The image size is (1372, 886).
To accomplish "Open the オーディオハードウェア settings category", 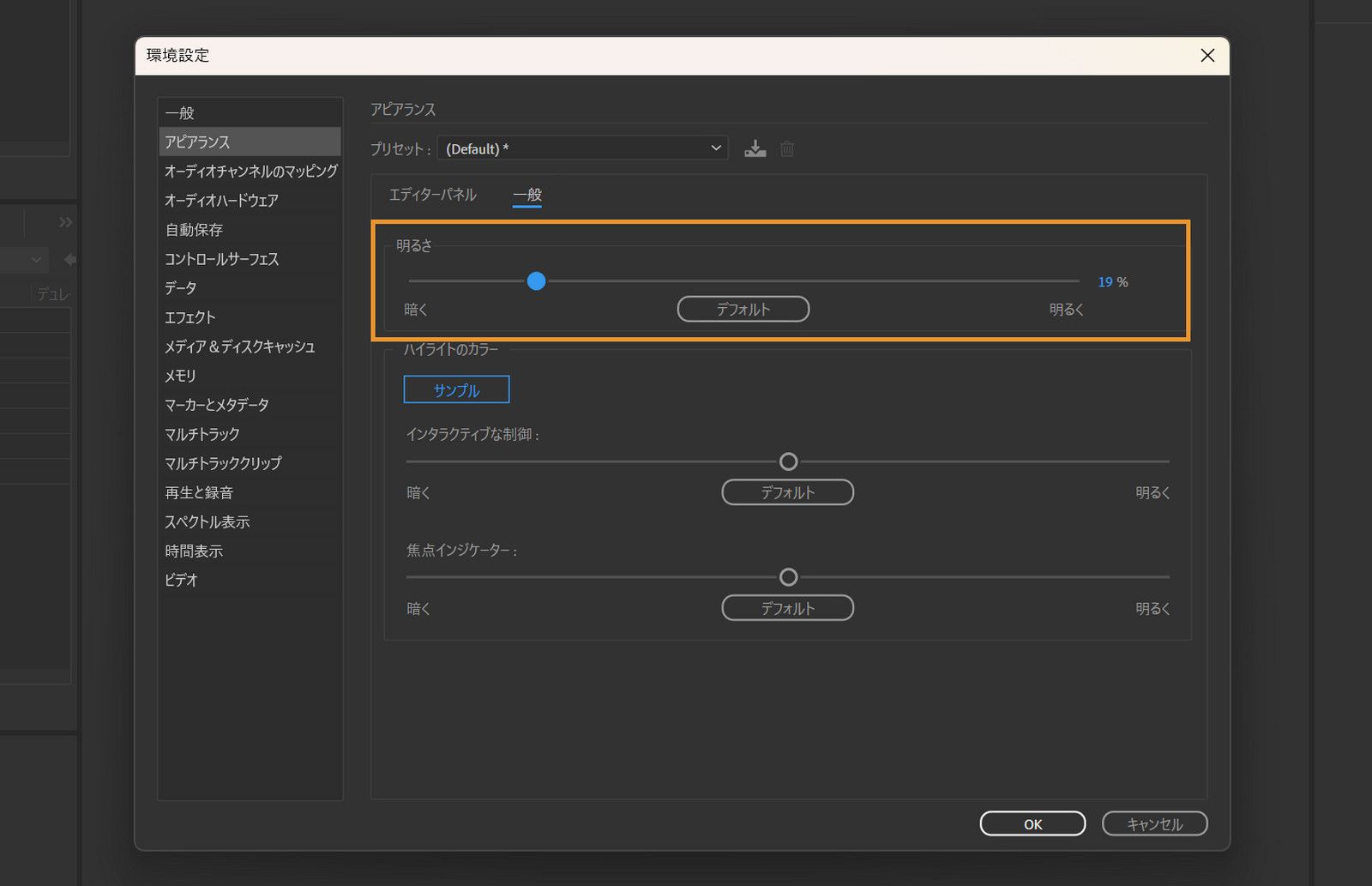I will (x=221, y=201).
